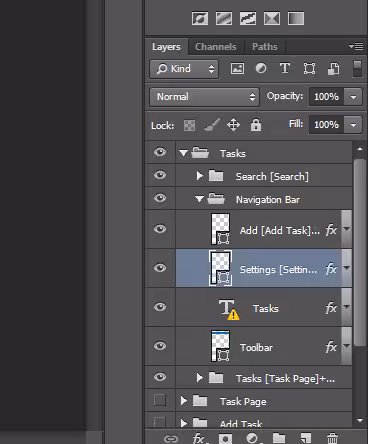Open the add layer style fx menu

[199, 438]
